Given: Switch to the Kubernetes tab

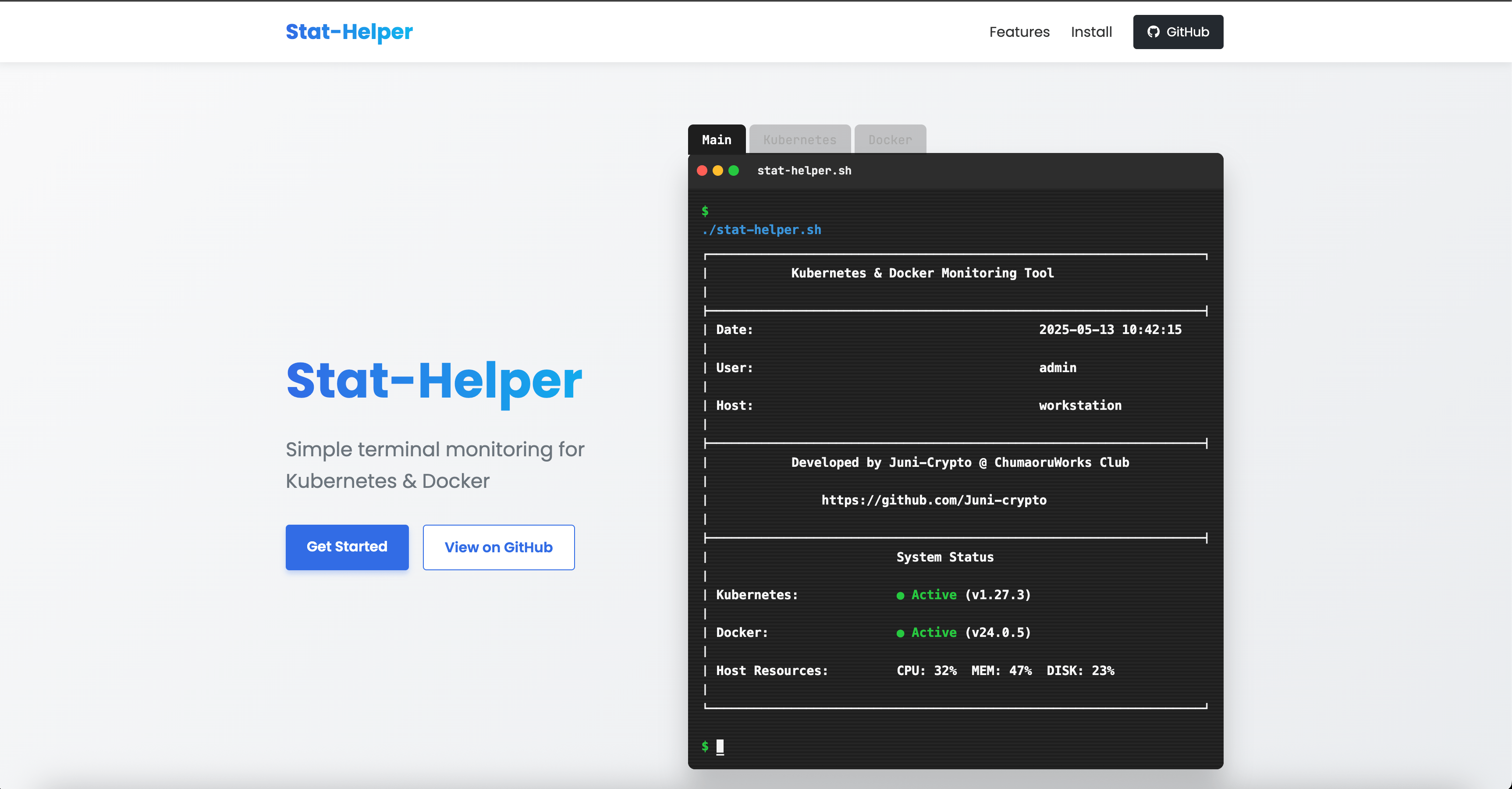Looking at the screenshot, I should tap(799, 139).
